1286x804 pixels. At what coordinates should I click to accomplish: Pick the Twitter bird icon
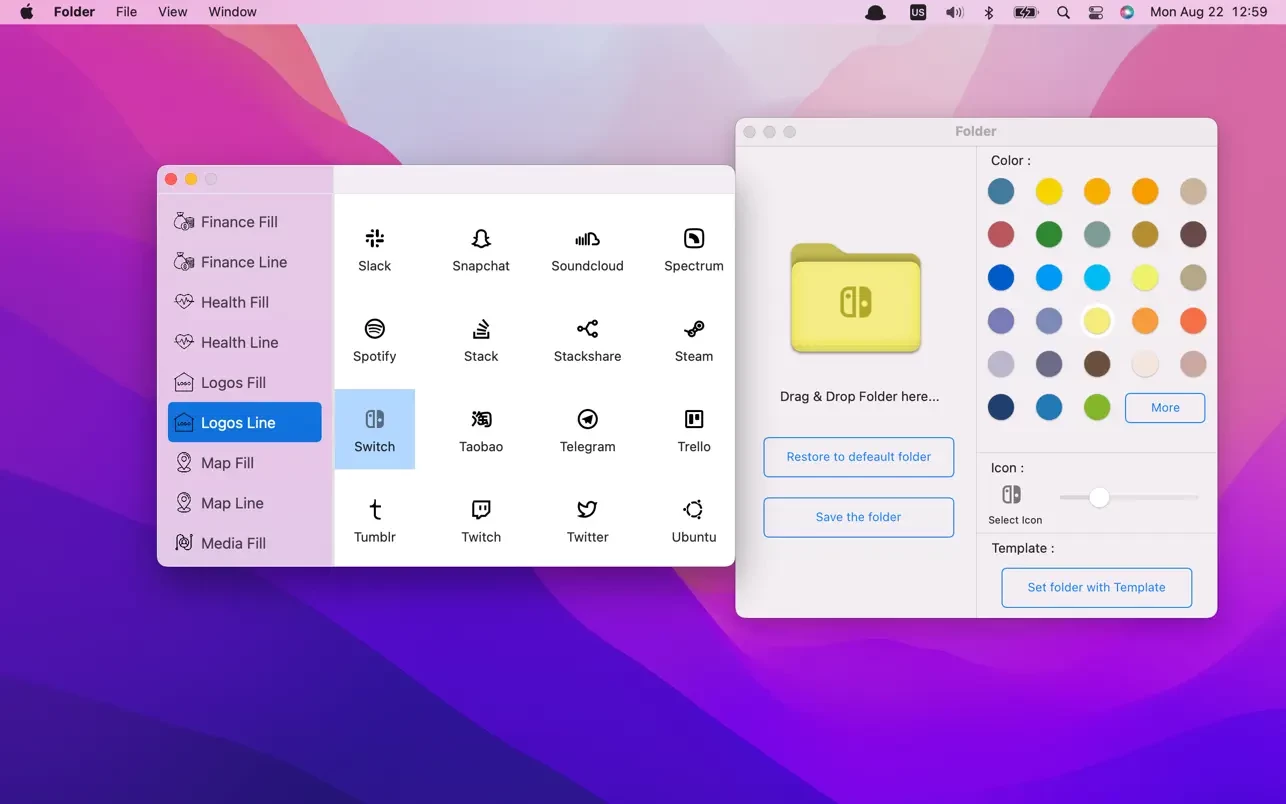click(587, 518)
